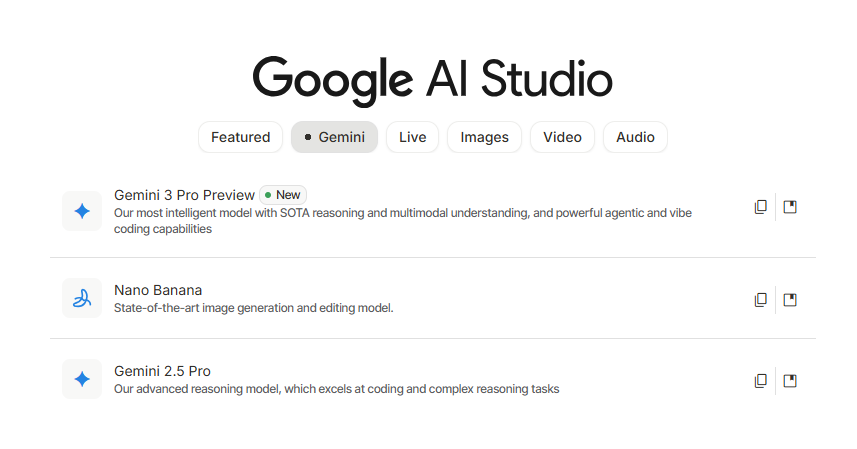Select the Gemini filter tab
Screen dimensions: 857x449
[x=334, y=137]
